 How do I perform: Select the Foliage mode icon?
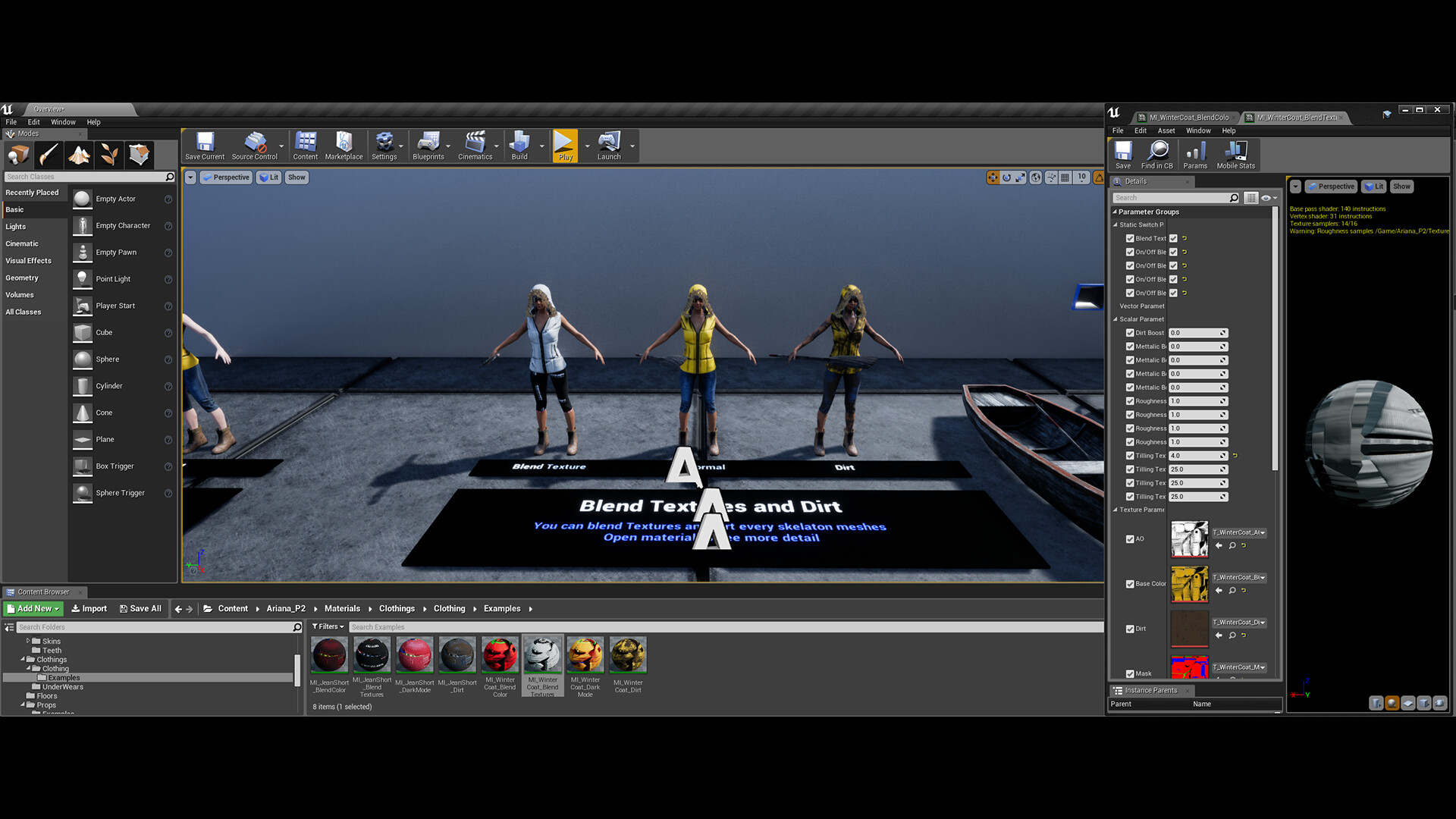point(109,155)
